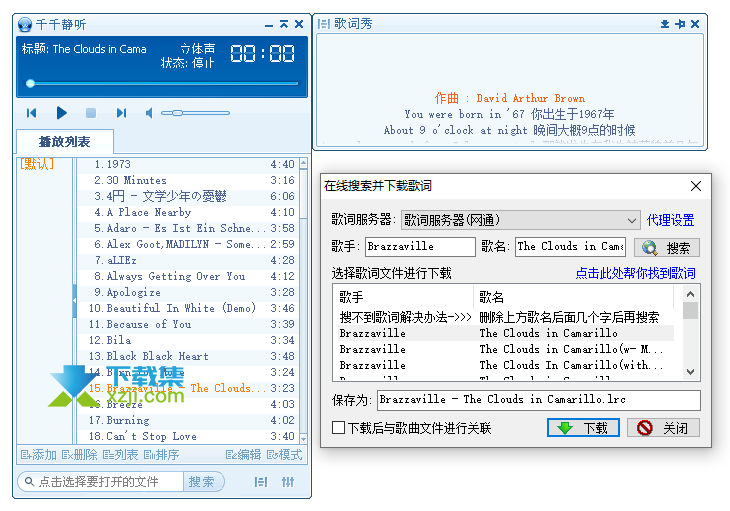
Task: Toggle the lyrics window icon beside equalizer
Action: coord(261,482)
